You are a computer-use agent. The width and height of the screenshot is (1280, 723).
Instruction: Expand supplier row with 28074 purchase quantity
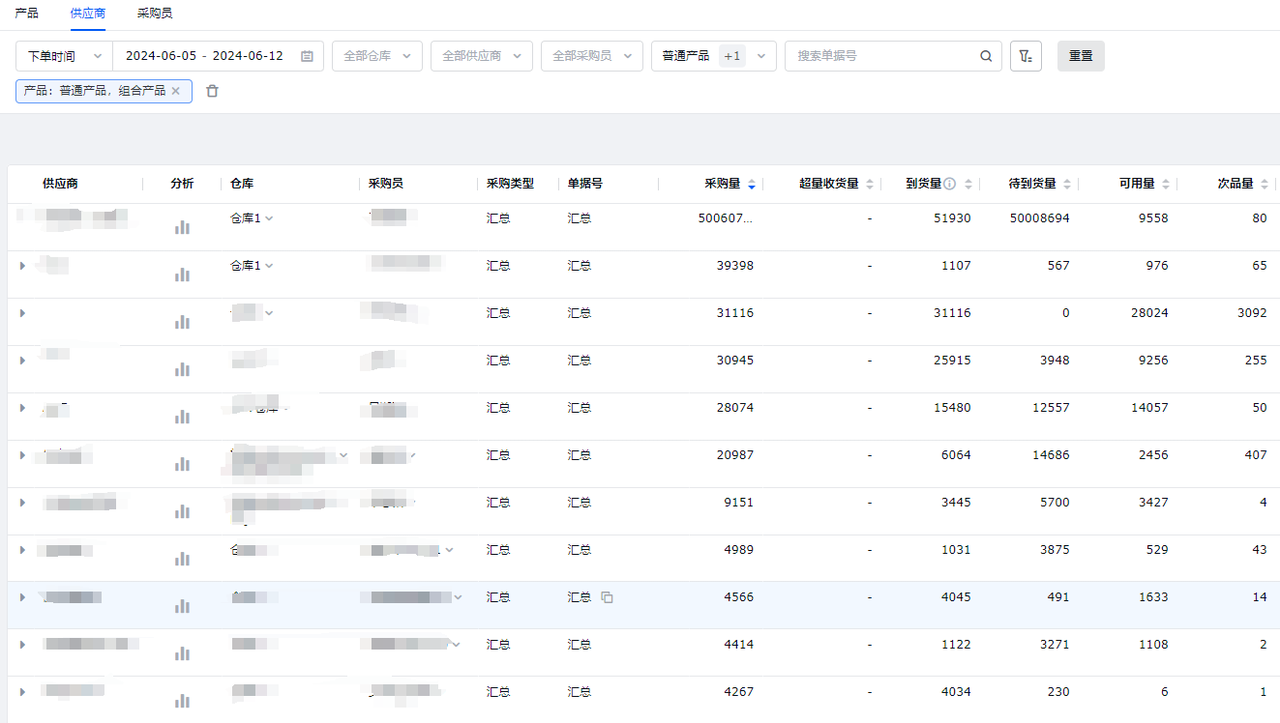click(x=22, y=408)
